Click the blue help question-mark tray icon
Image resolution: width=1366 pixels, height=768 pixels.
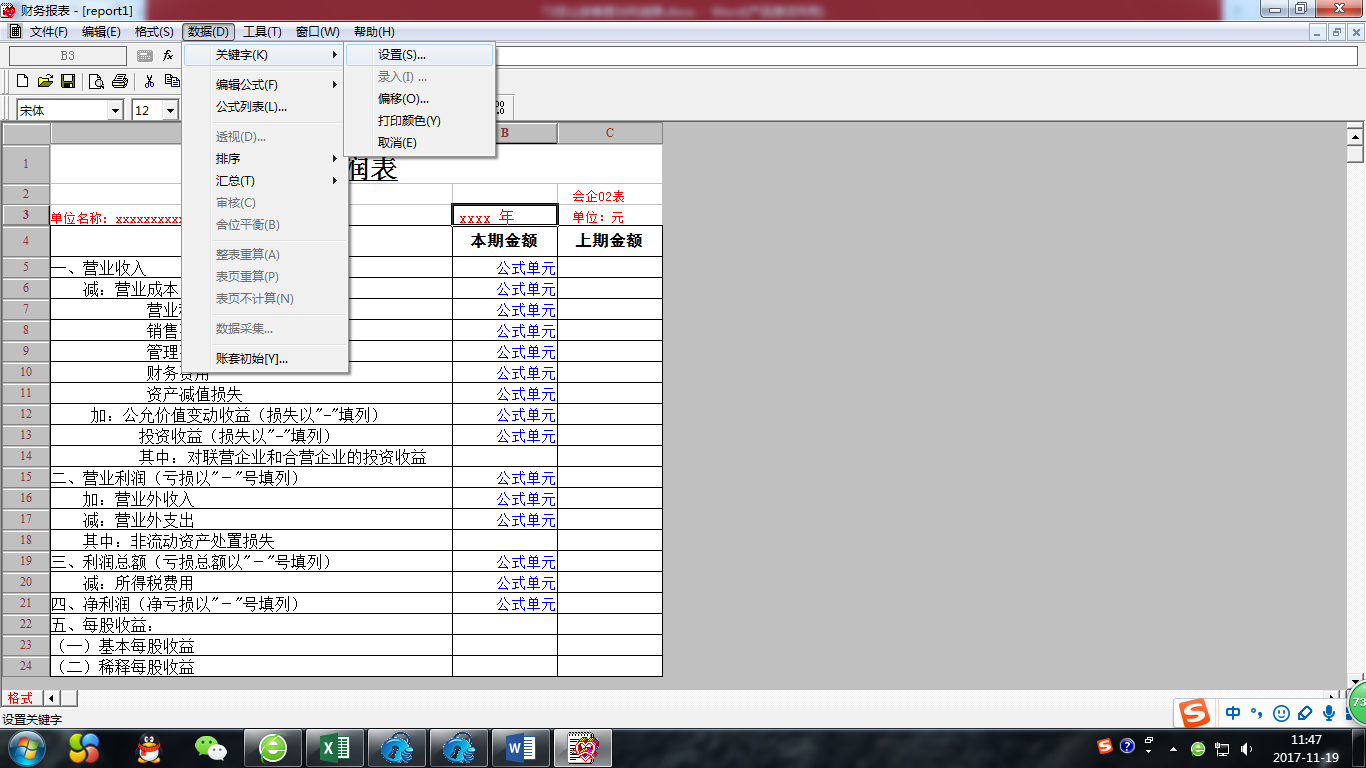tap(1127, 746)
